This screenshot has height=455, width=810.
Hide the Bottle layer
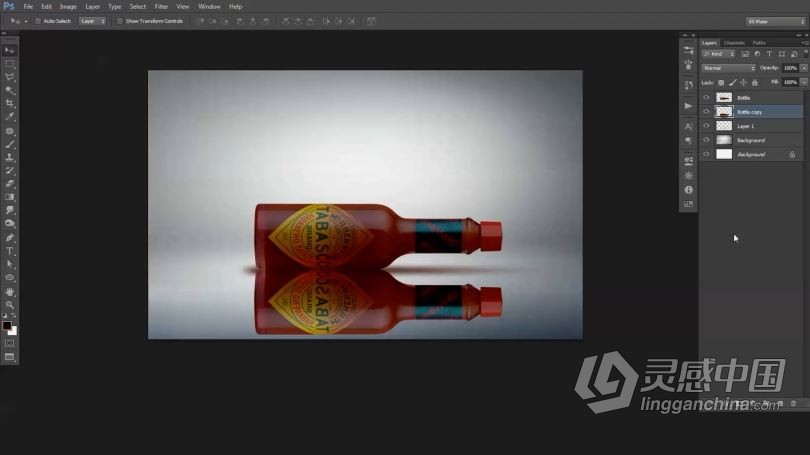706,98
